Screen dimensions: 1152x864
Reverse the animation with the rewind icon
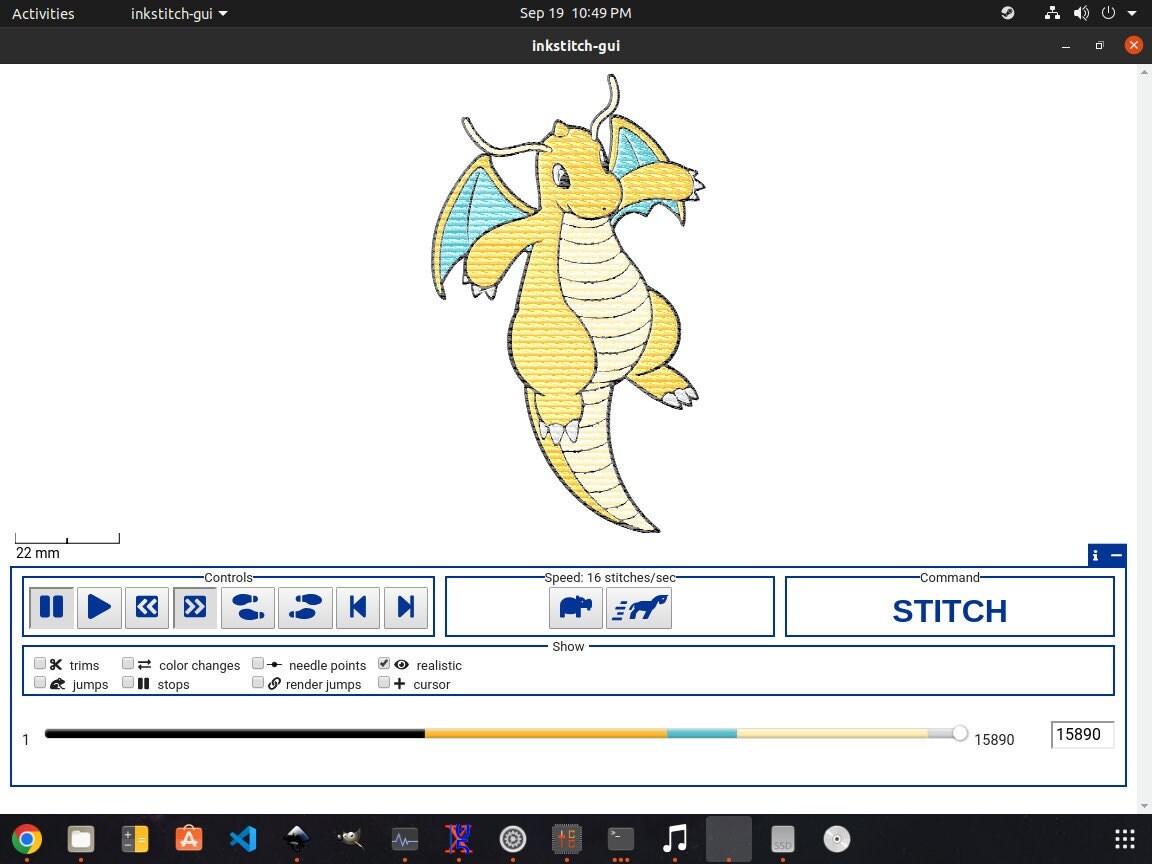pos(147,607)
